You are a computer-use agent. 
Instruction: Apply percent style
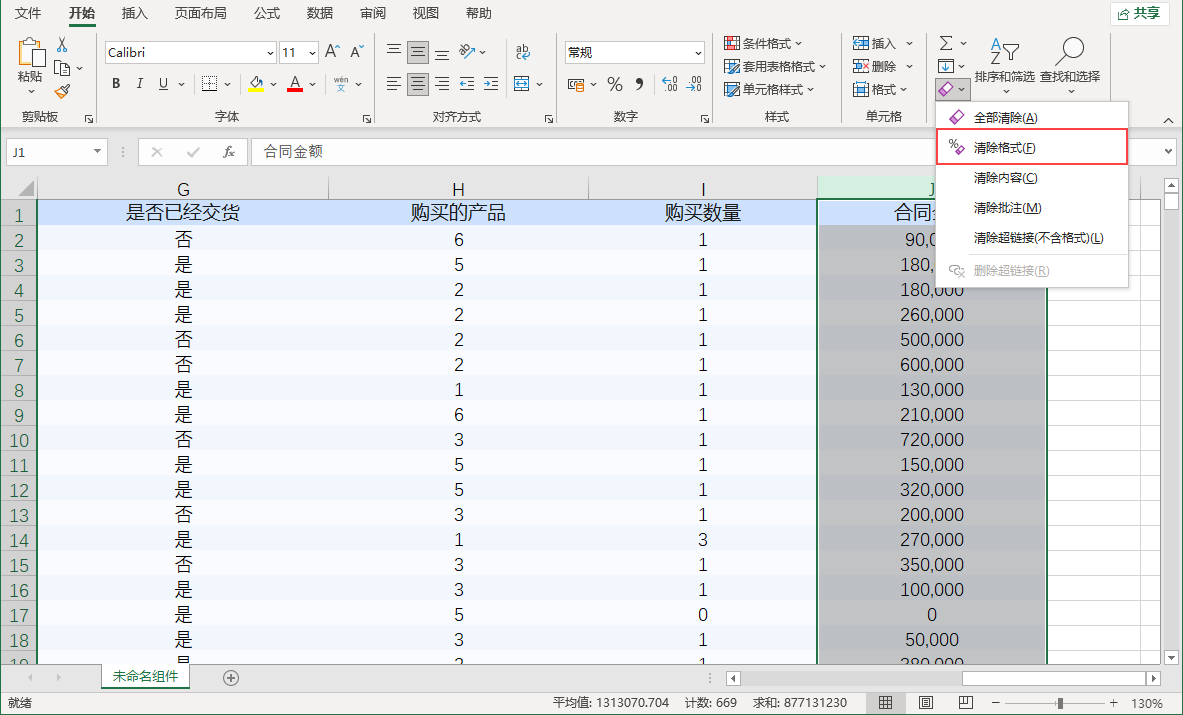[x=615, y=84]
